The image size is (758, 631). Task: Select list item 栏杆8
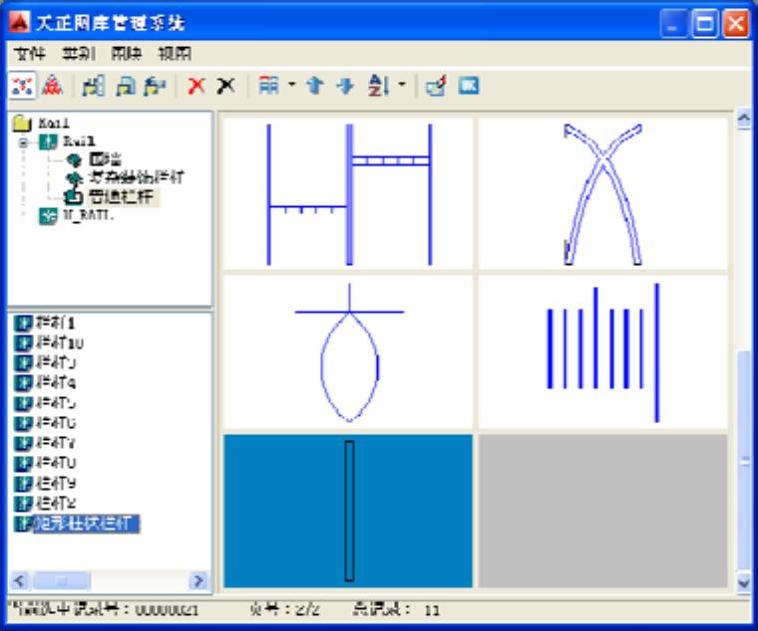pos(55,463)
